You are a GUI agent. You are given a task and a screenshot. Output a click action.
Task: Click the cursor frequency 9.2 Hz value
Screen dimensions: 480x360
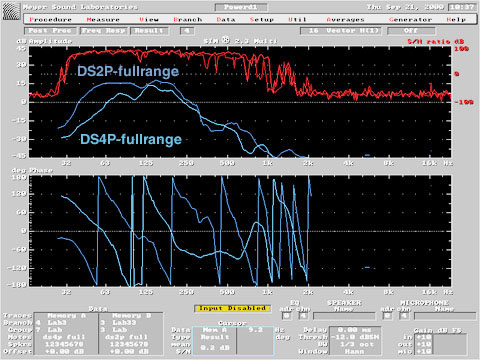[x=255, y=330]
